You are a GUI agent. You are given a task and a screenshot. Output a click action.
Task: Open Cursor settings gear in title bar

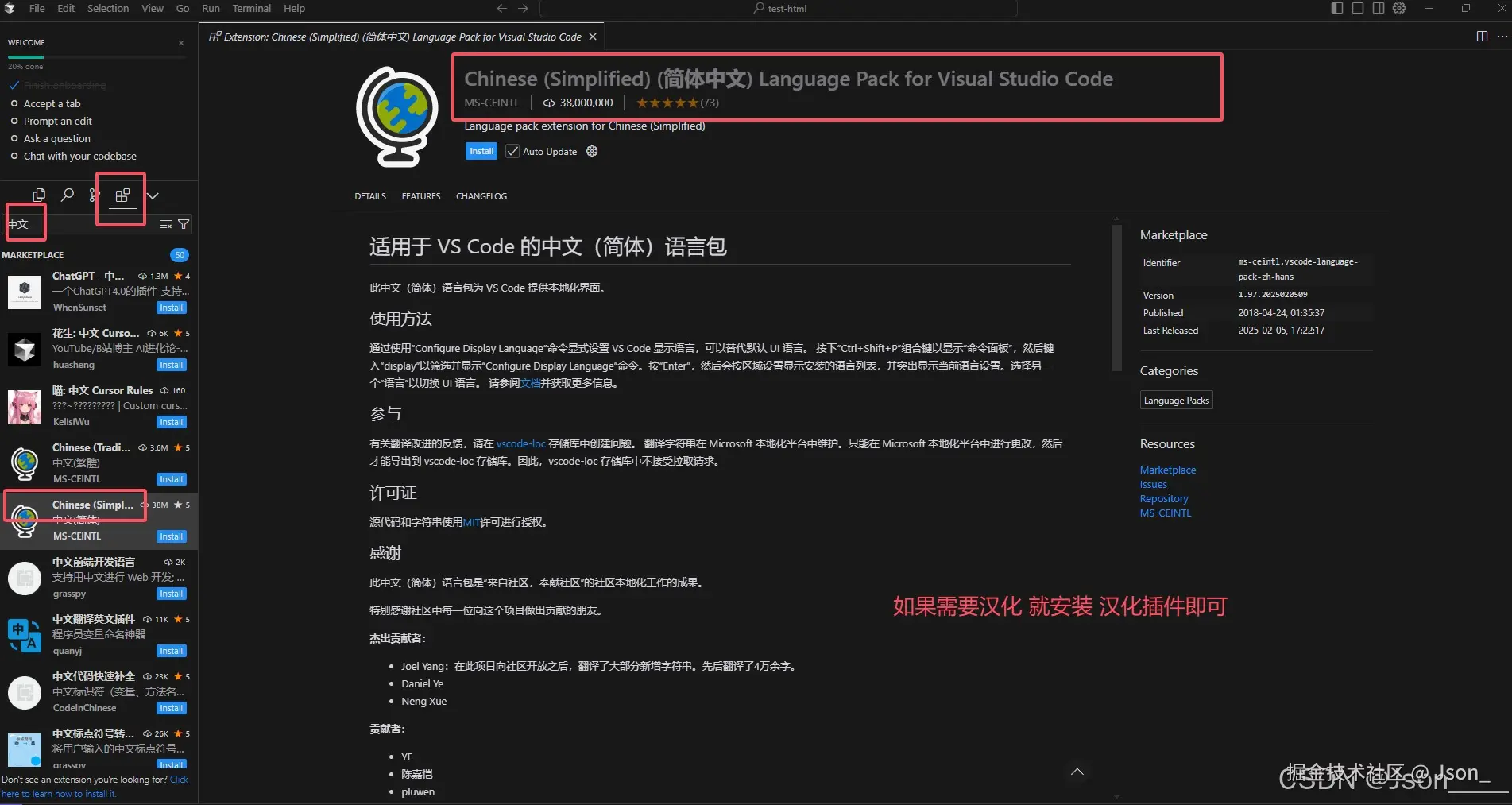pyautogui.click(x=1399, y=8)
